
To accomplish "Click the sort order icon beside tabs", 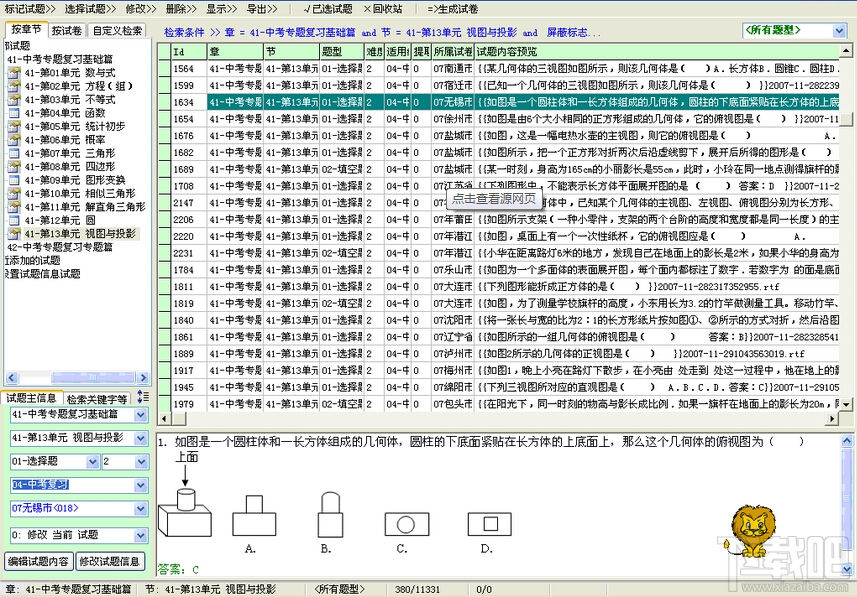I will click(x=142, y=397).
